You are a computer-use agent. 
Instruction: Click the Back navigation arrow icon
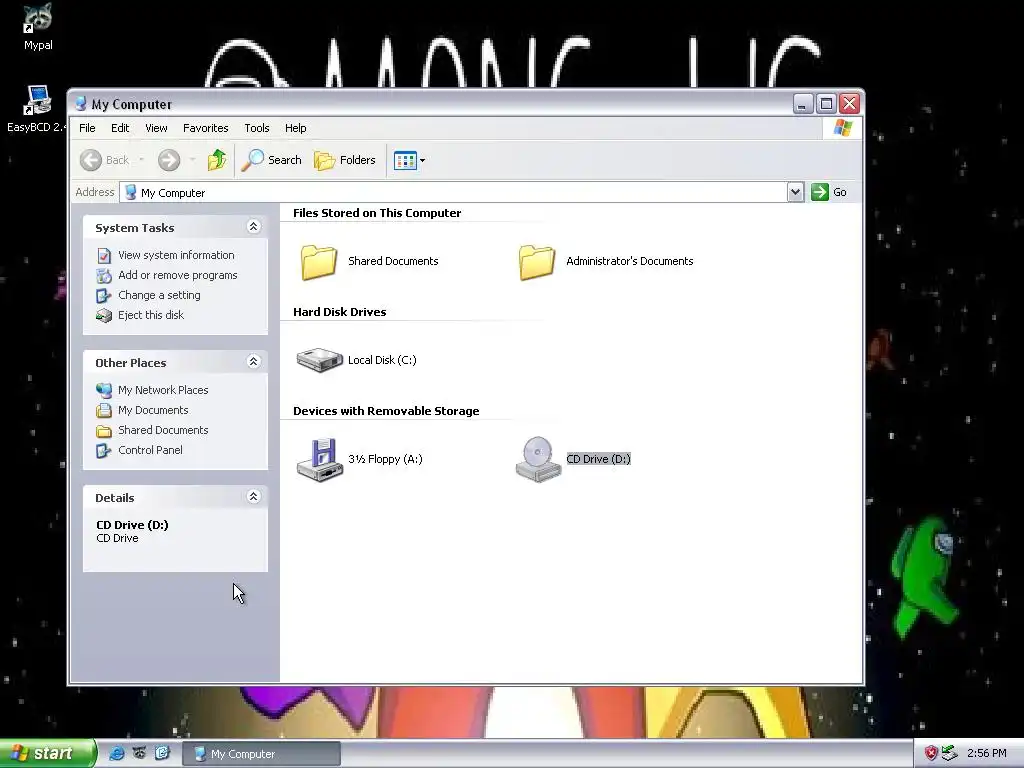tap(91, 160)
